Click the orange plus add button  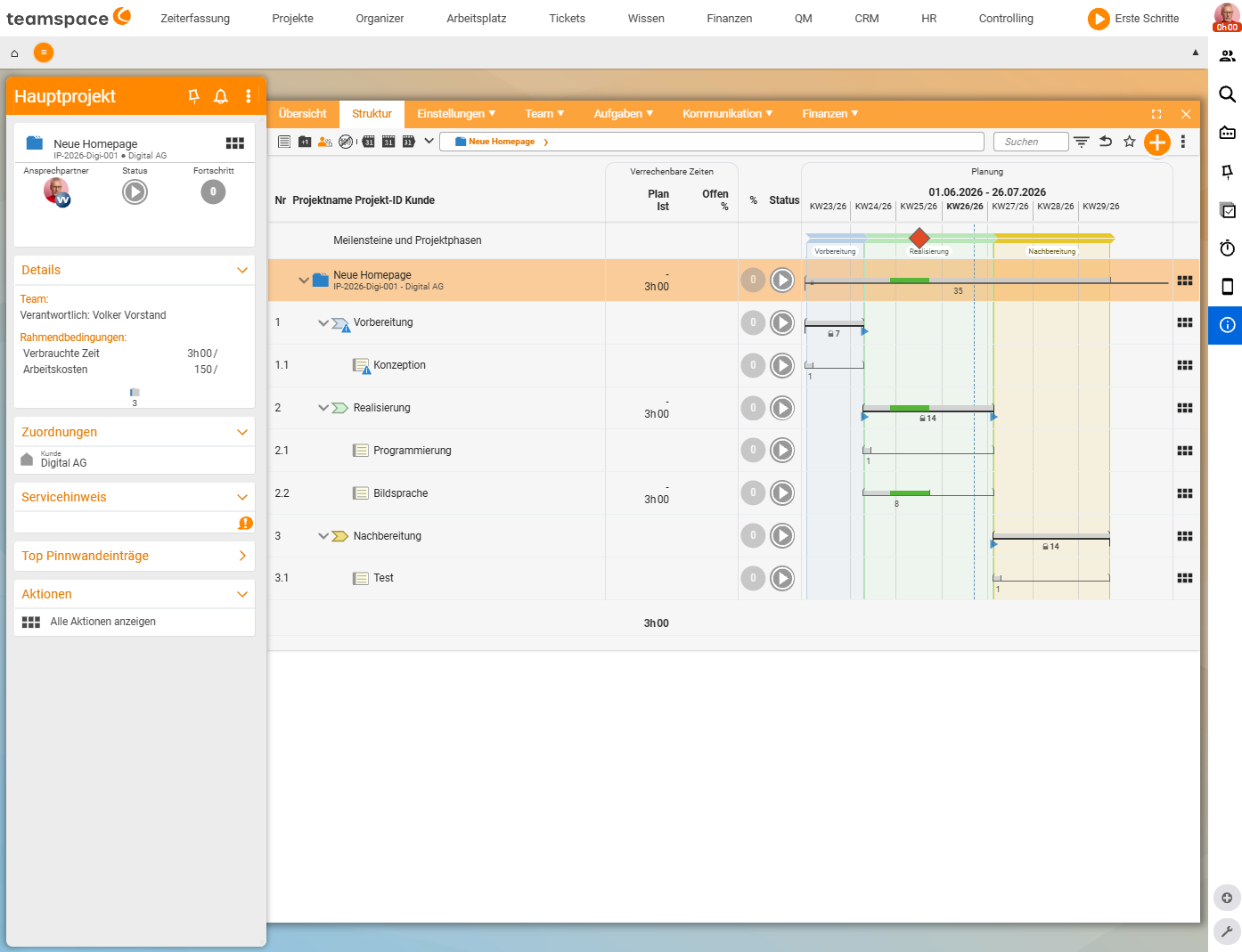[x=1156, y=142]
